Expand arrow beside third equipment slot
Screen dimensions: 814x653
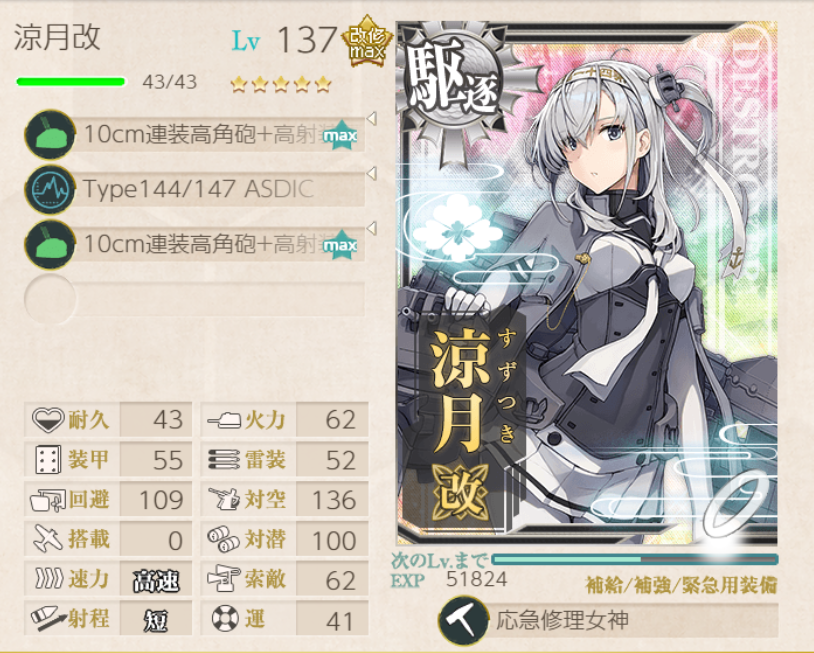tap(371, 228)
